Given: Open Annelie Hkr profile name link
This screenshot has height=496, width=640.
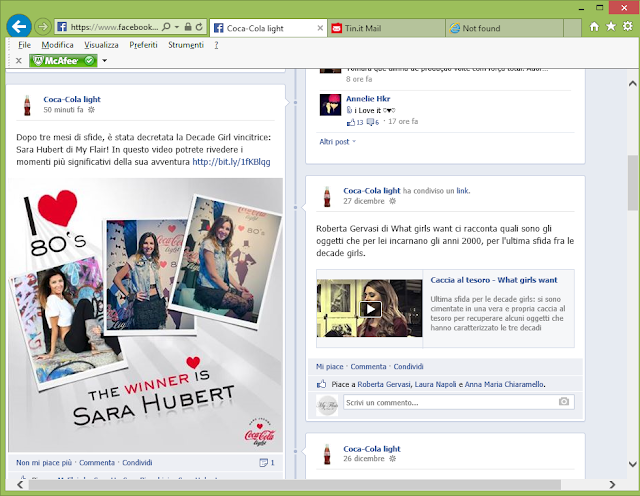Looking at the screenshot, I should tap(368, 99).
